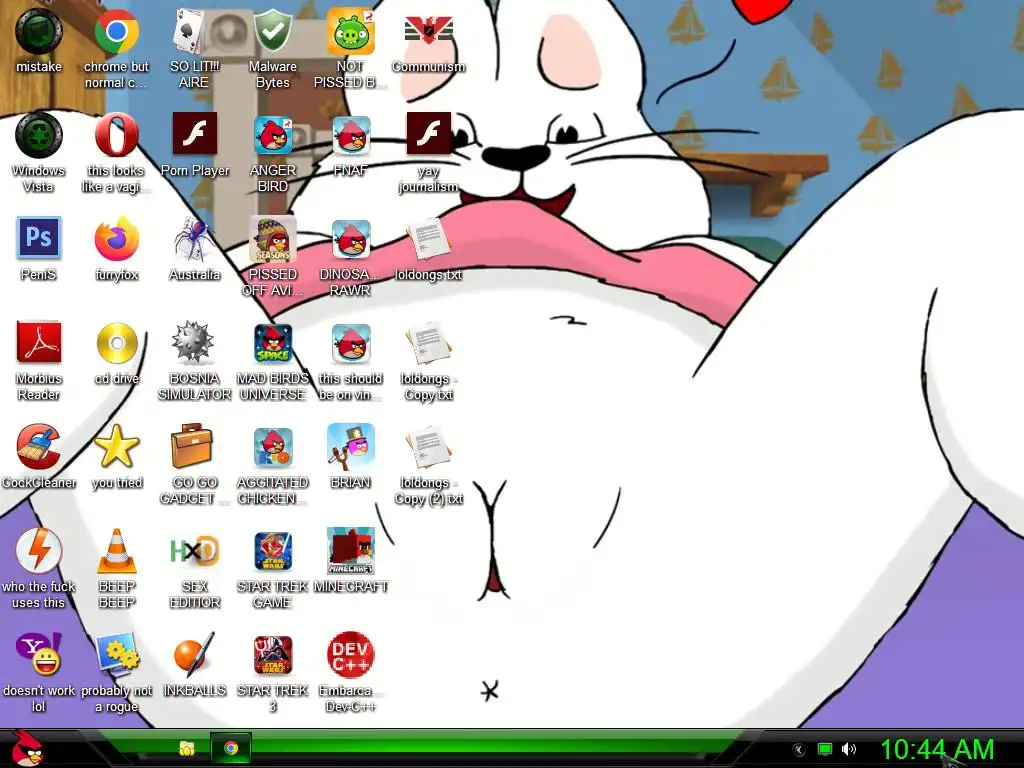Select the 'loldongs - Copy.txt' file

pos(428,343)
